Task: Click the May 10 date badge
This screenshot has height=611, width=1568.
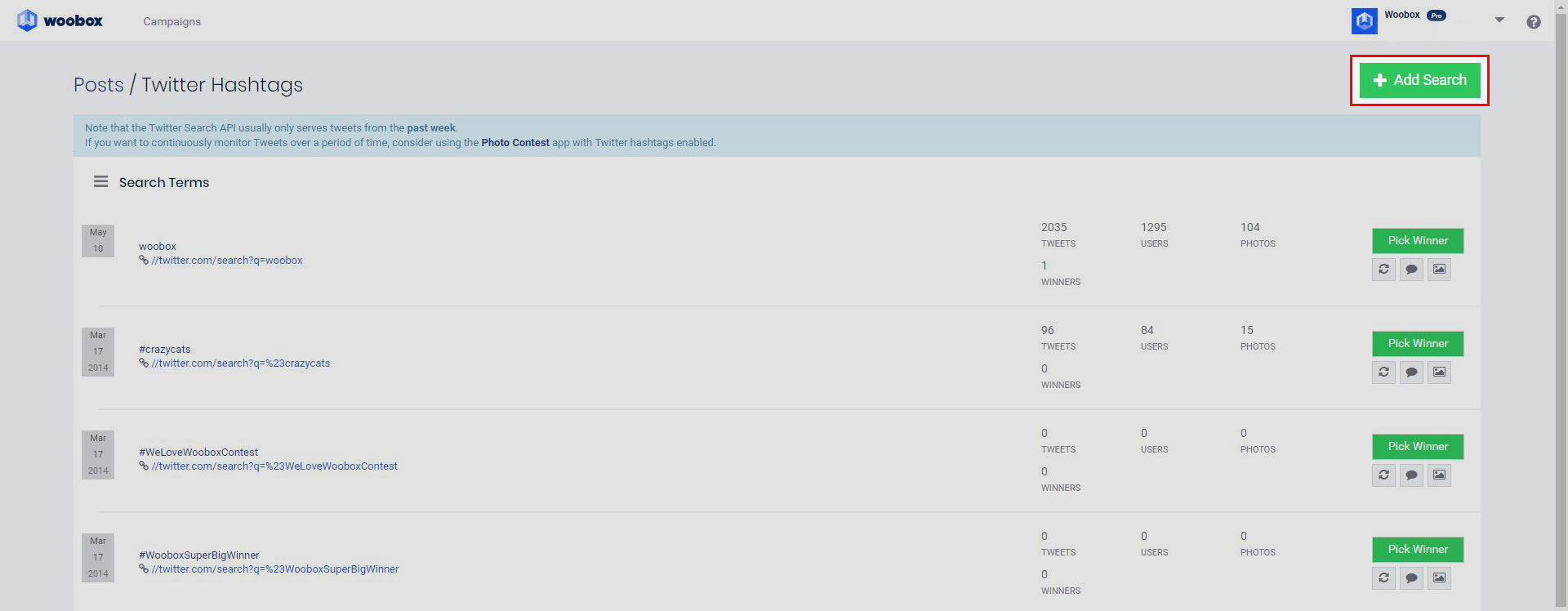Action: tap(98, 241)
